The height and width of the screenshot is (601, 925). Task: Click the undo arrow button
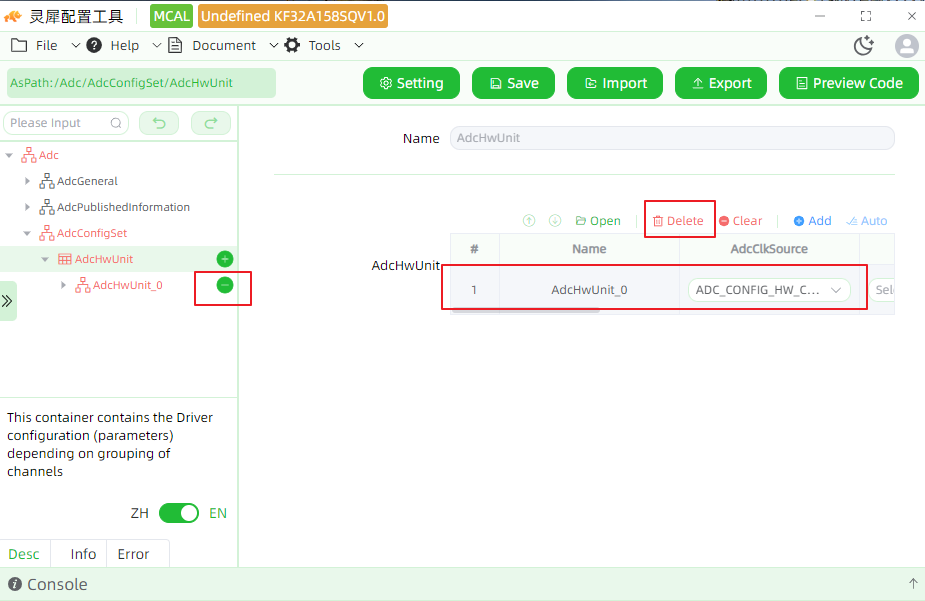pyautogui.click(x=159, y=123)
